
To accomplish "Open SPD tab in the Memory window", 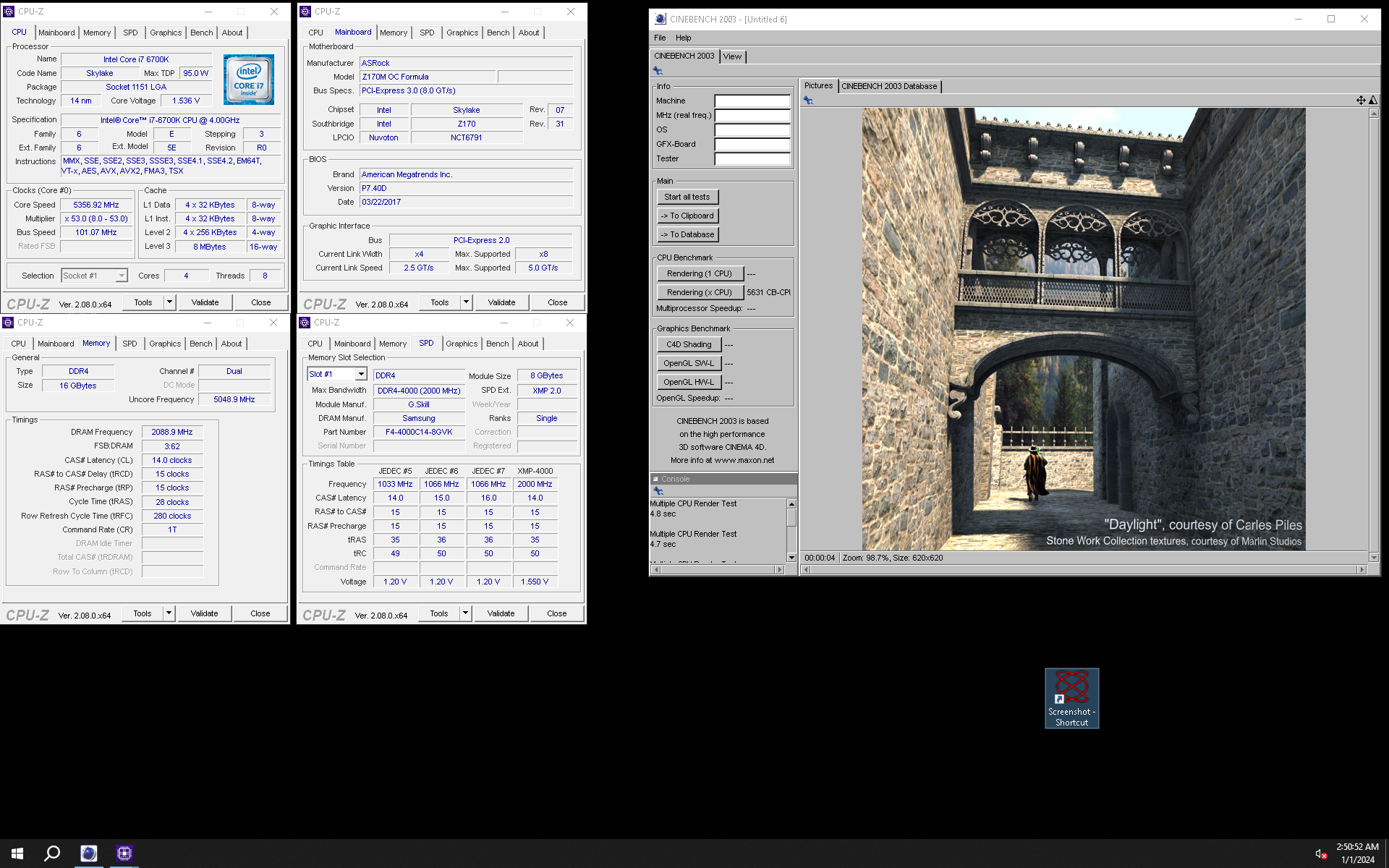I will coord(129,344).
